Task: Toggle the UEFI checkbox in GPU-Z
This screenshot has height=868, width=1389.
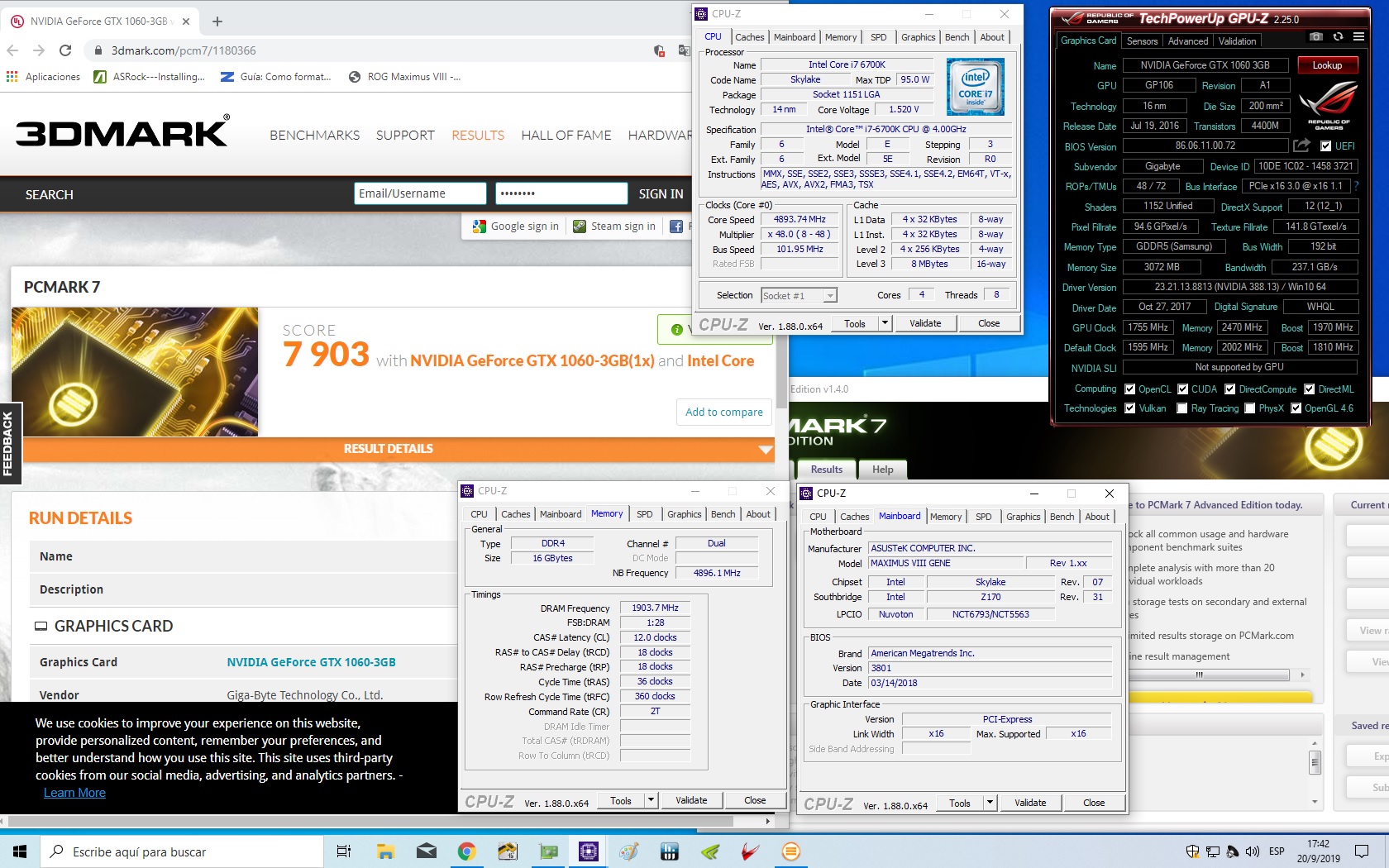Action: click(1326, 146)
